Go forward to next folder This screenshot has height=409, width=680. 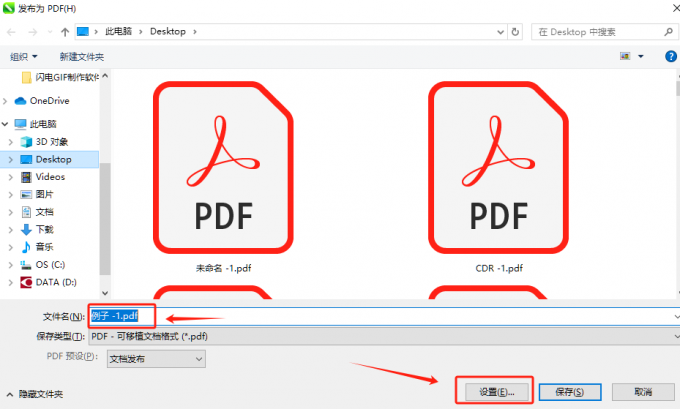(32, 32)
